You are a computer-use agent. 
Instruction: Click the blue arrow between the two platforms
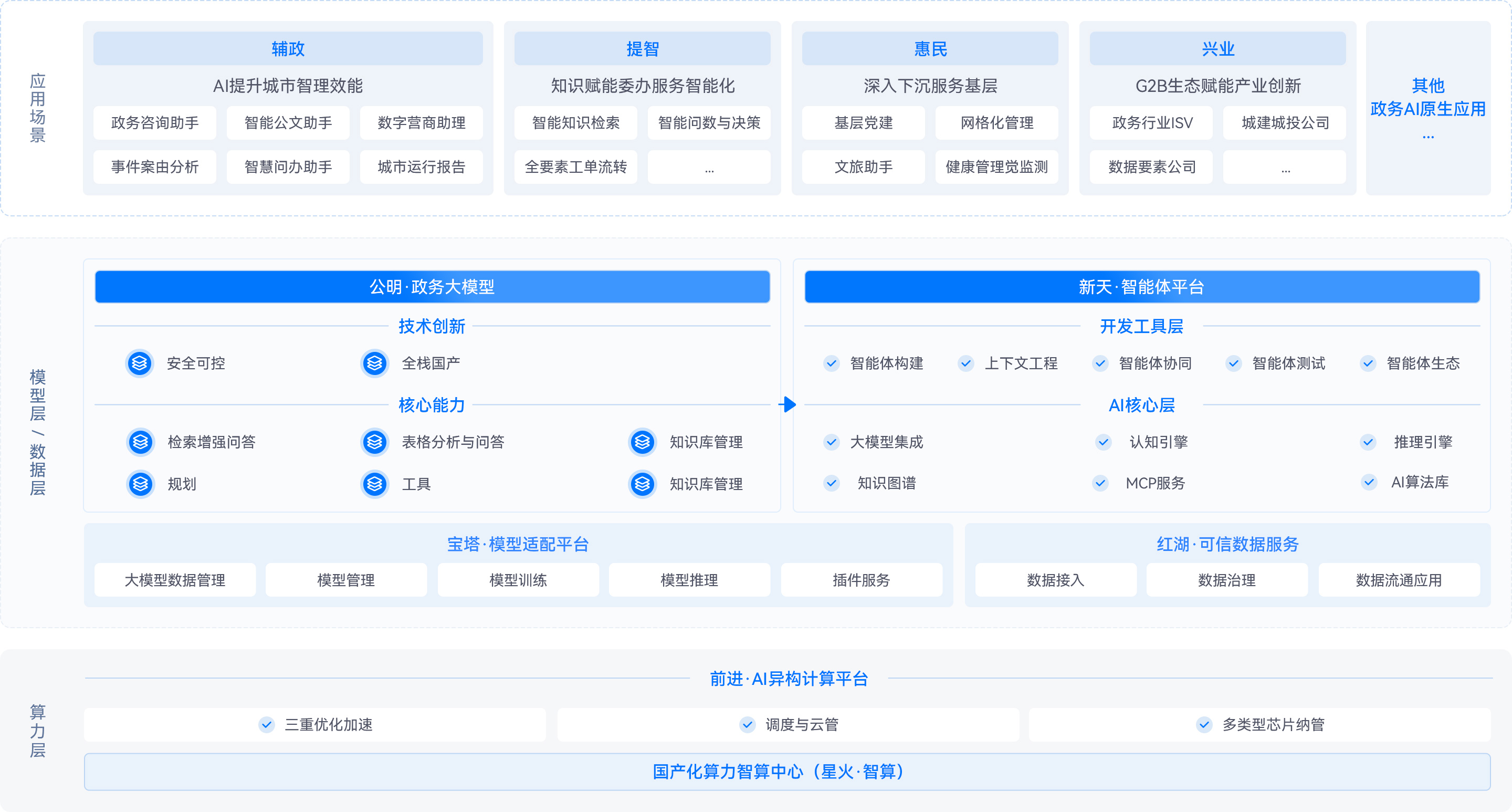tap(786, 404)
